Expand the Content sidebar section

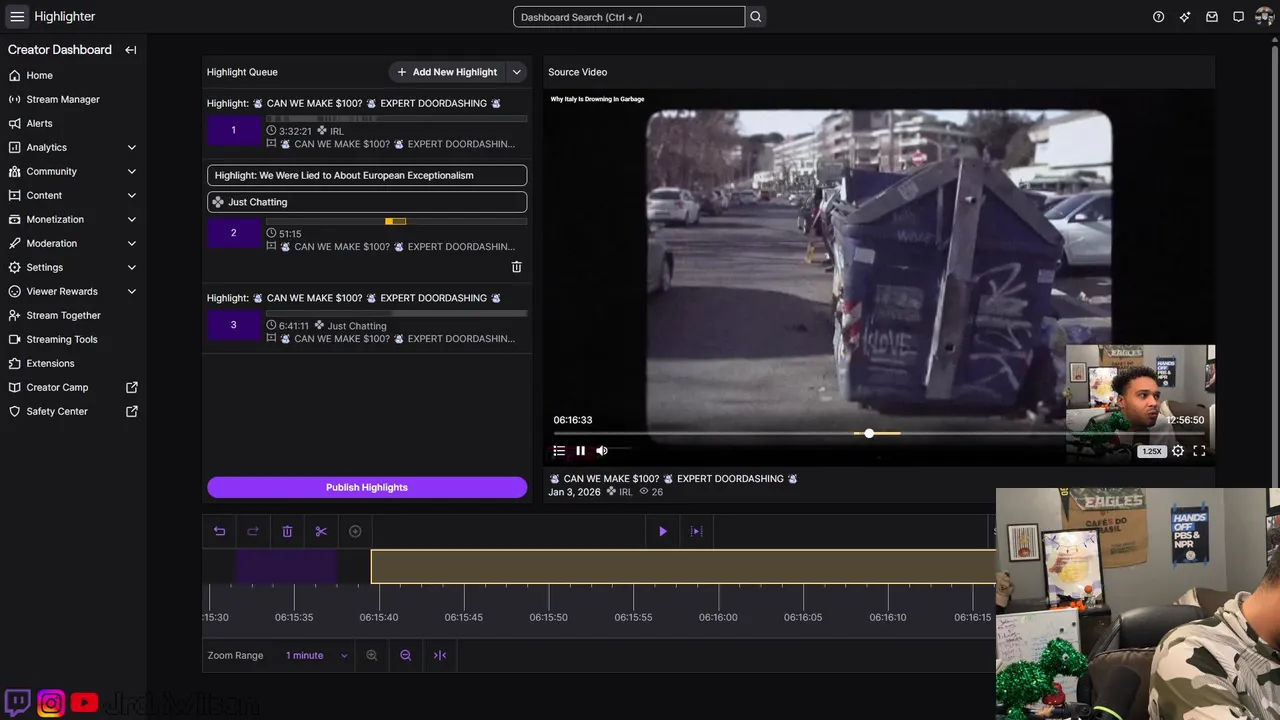[132, 195]
